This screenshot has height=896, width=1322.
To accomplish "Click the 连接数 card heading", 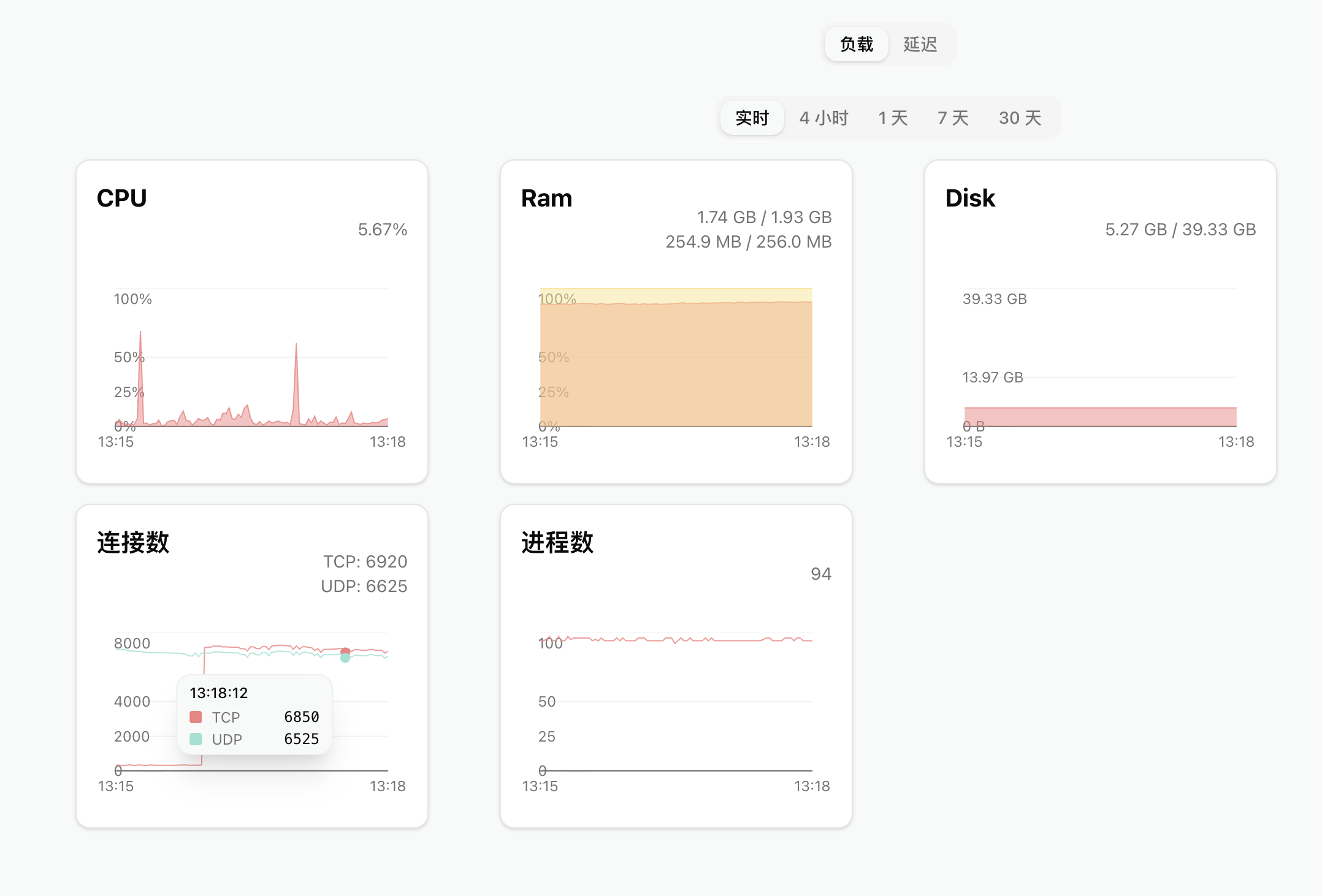I will click(x=133, y=542).
